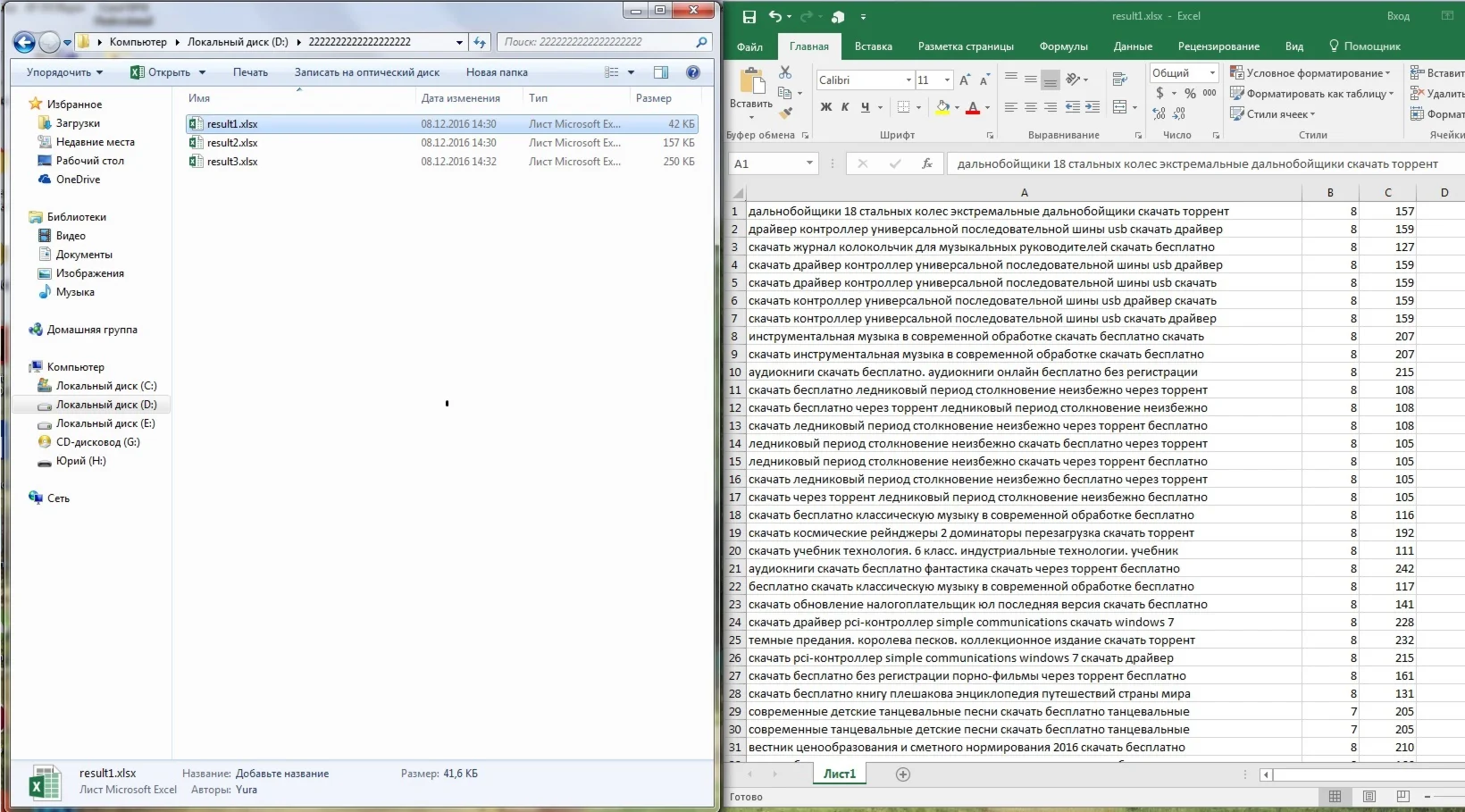This screenshot has height=812, width=1465.
Task: Toggle the Explorer preview pane
Action: pos(661,72)
